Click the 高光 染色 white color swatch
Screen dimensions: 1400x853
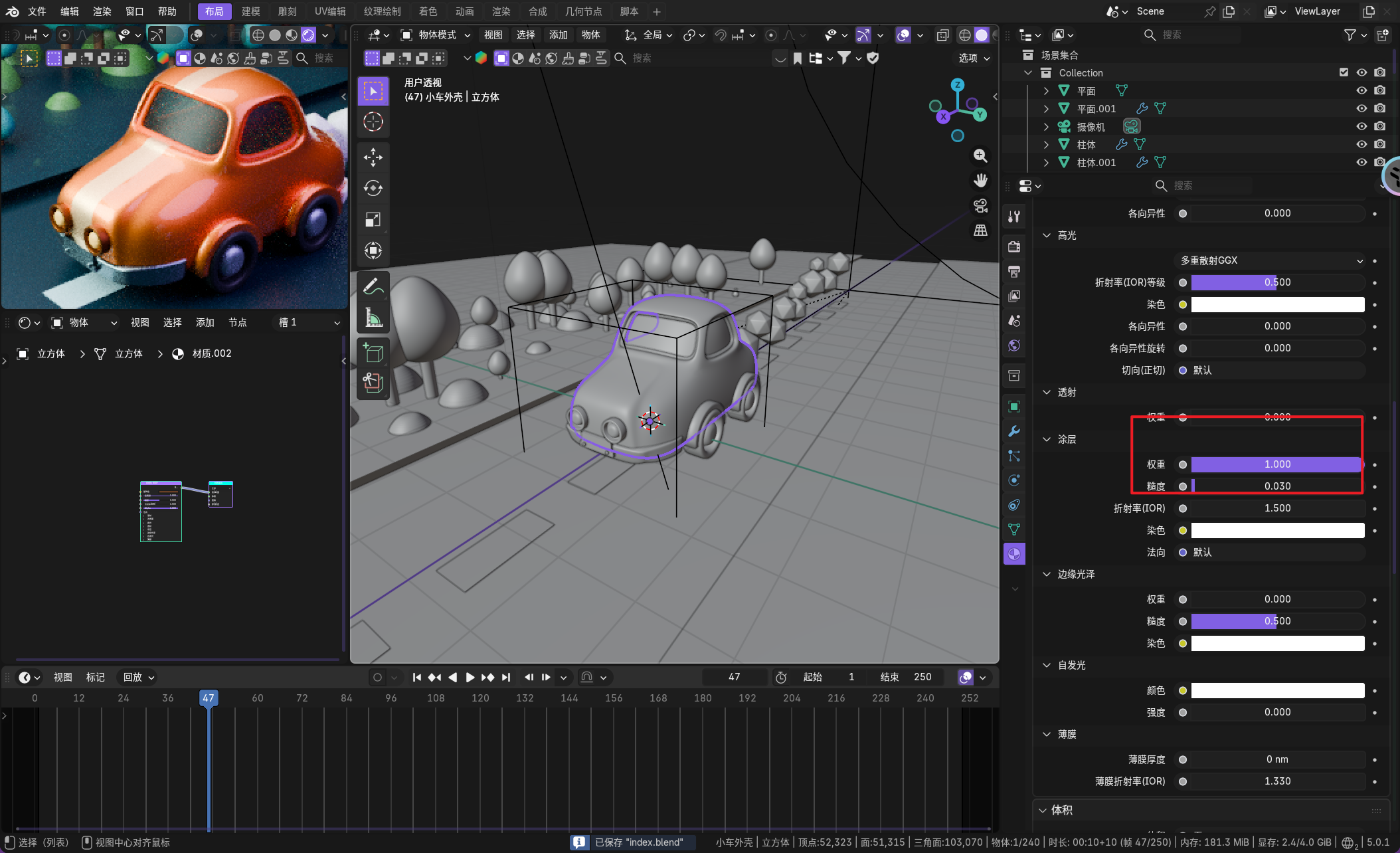coord(1277,304)
